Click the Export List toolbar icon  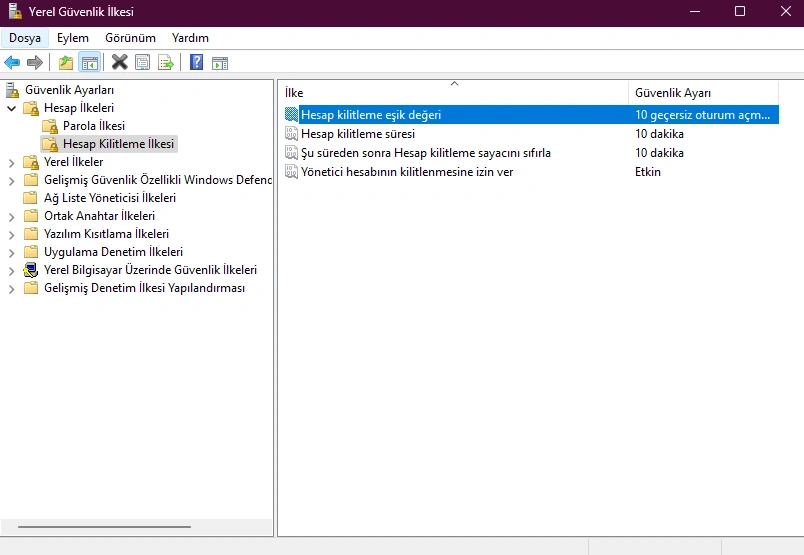tap(166, 63)
